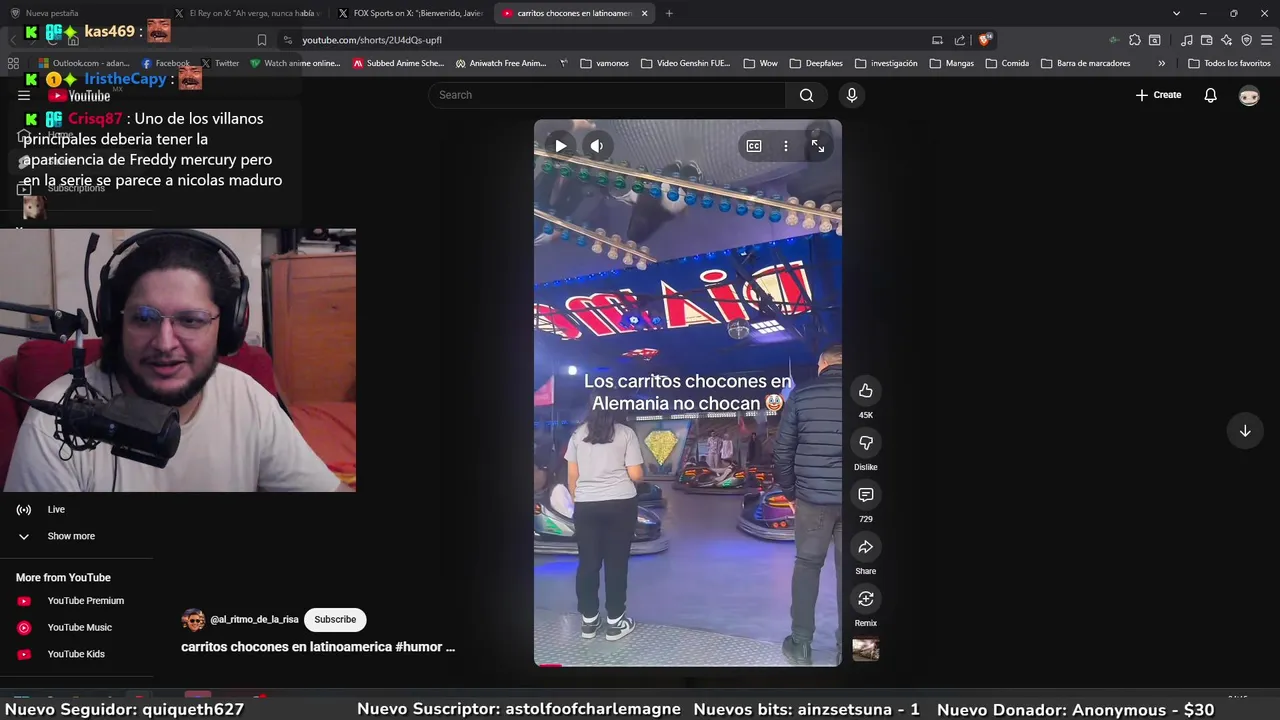This screenshot has height=720, width=1280.
Task: Go to the next Short with down arrow
Action: [1245, 431]
